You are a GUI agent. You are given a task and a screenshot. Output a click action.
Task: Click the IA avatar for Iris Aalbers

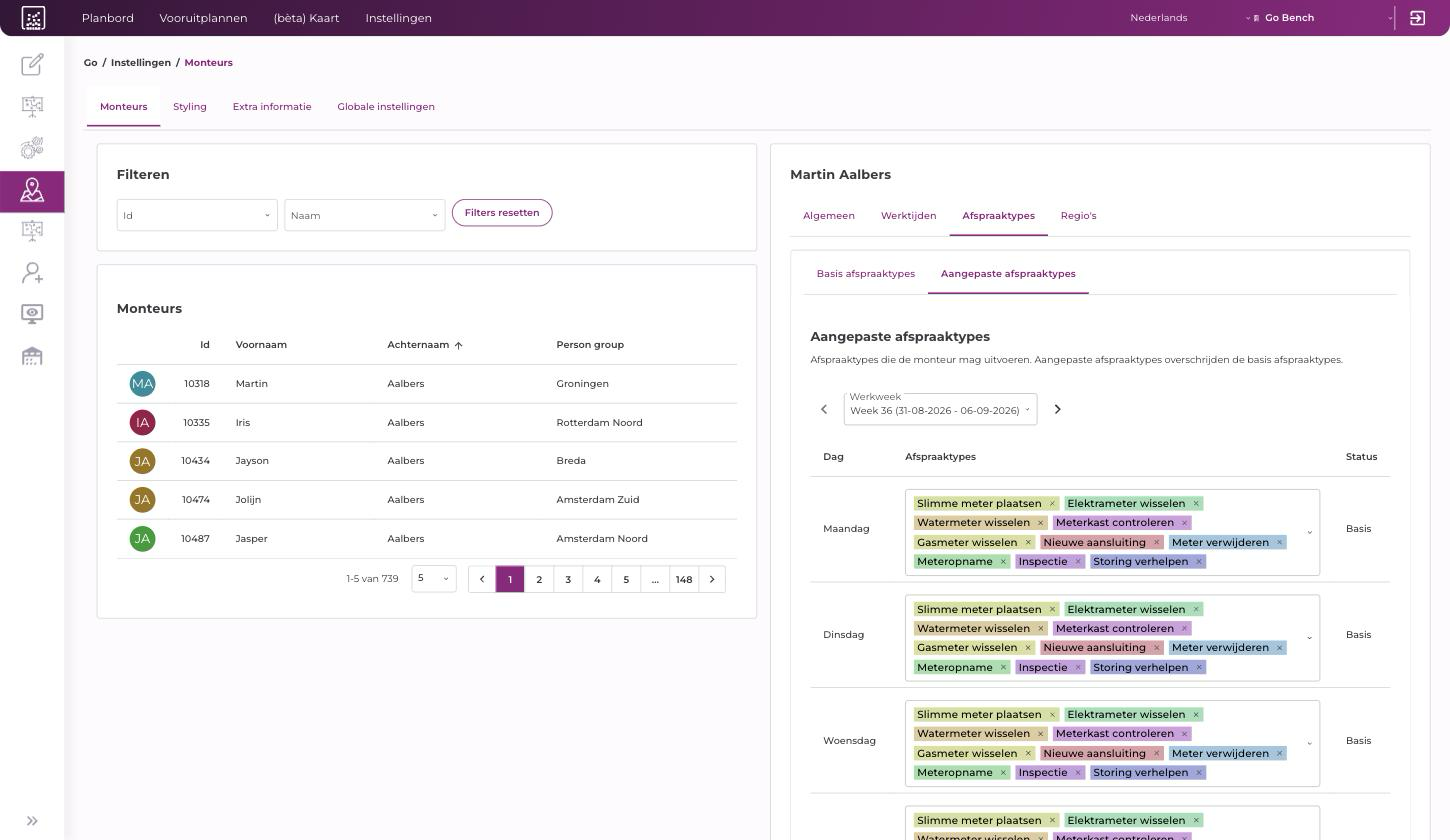pos(142,422)
